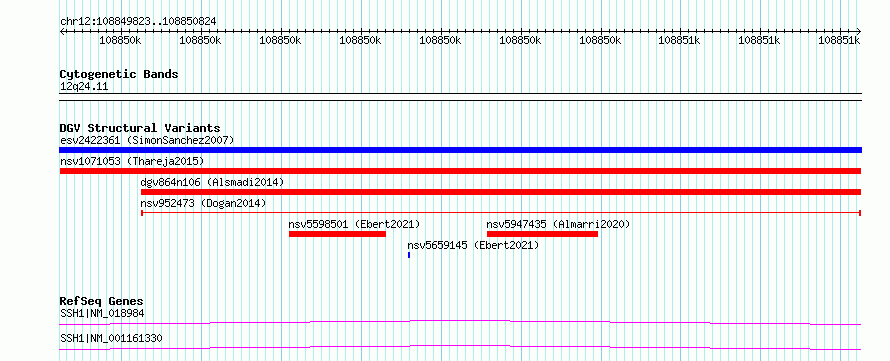
Task: Click the RefSeq Genes track heading
Action: 102,301
